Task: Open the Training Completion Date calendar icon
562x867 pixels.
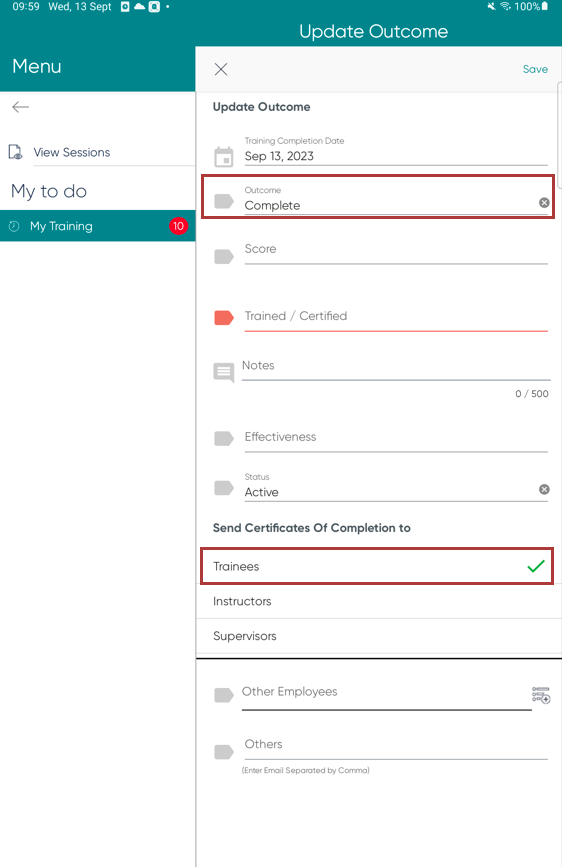Action: [x=223, y=157]
